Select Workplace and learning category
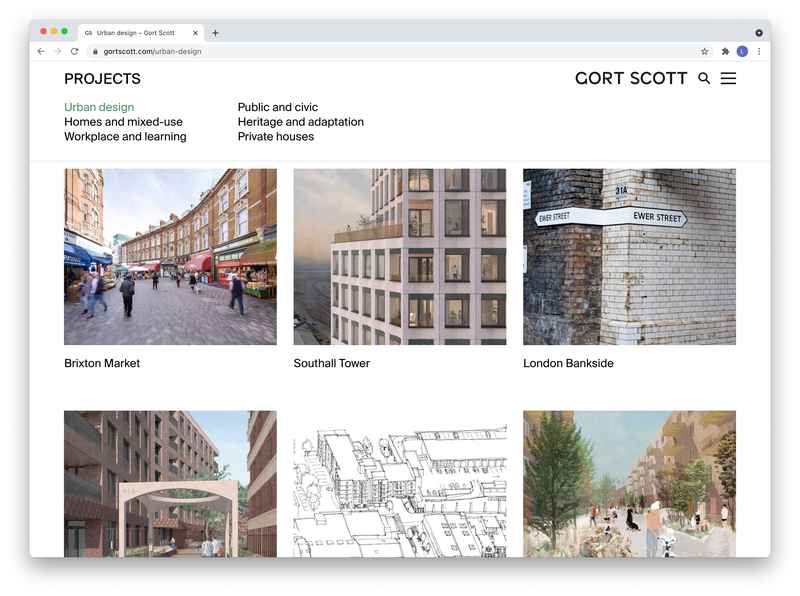Image resolution: width=800 pixels, height=596 pixels. [126, 137]
